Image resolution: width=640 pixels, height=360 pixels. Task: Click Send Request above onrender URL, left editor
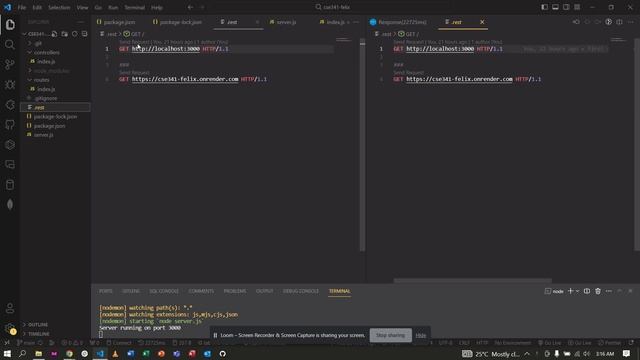pos(134,73)
